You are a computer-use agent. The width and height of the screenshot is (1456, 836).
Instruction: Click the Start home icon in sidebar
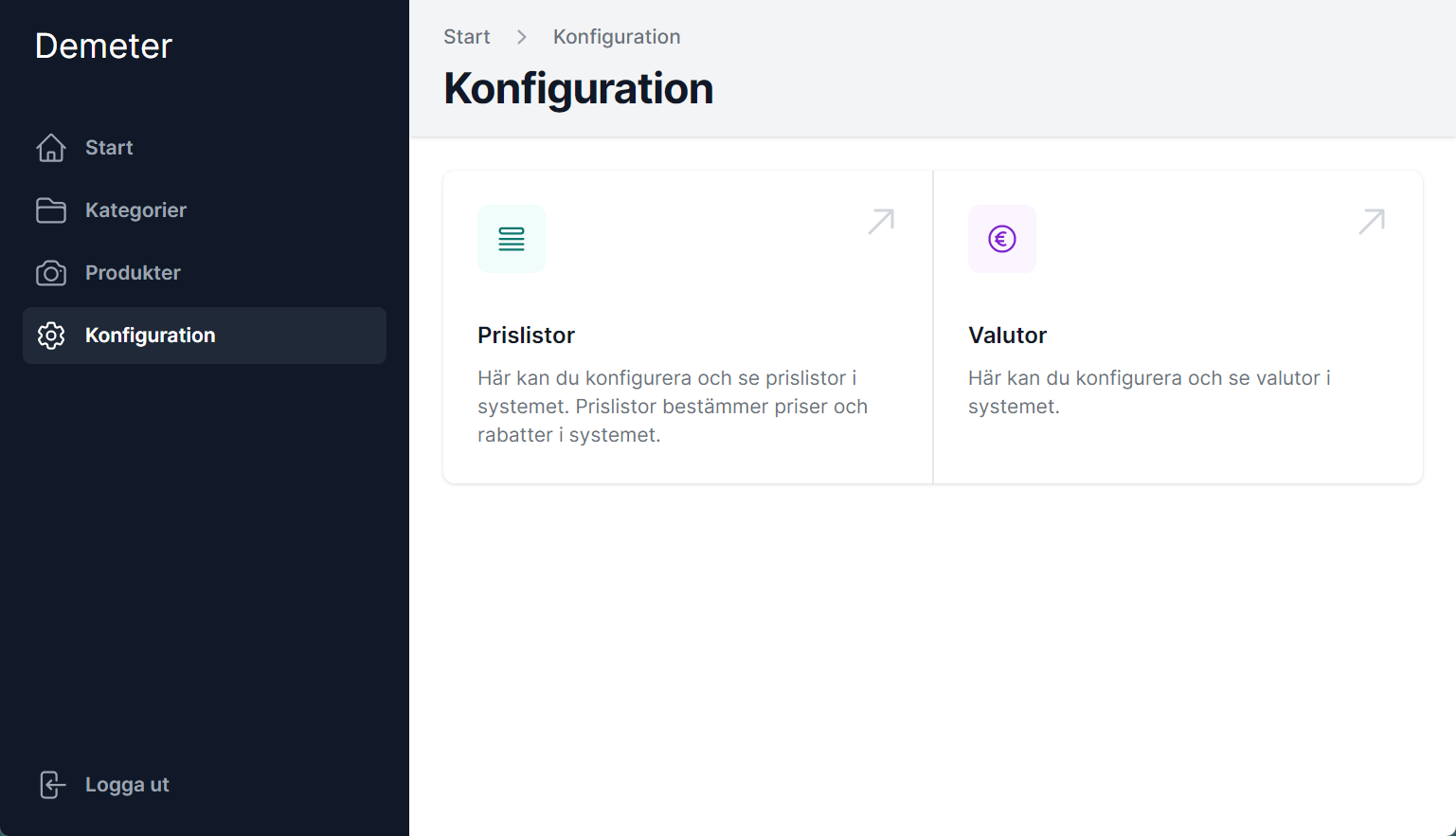pos(51,148)
